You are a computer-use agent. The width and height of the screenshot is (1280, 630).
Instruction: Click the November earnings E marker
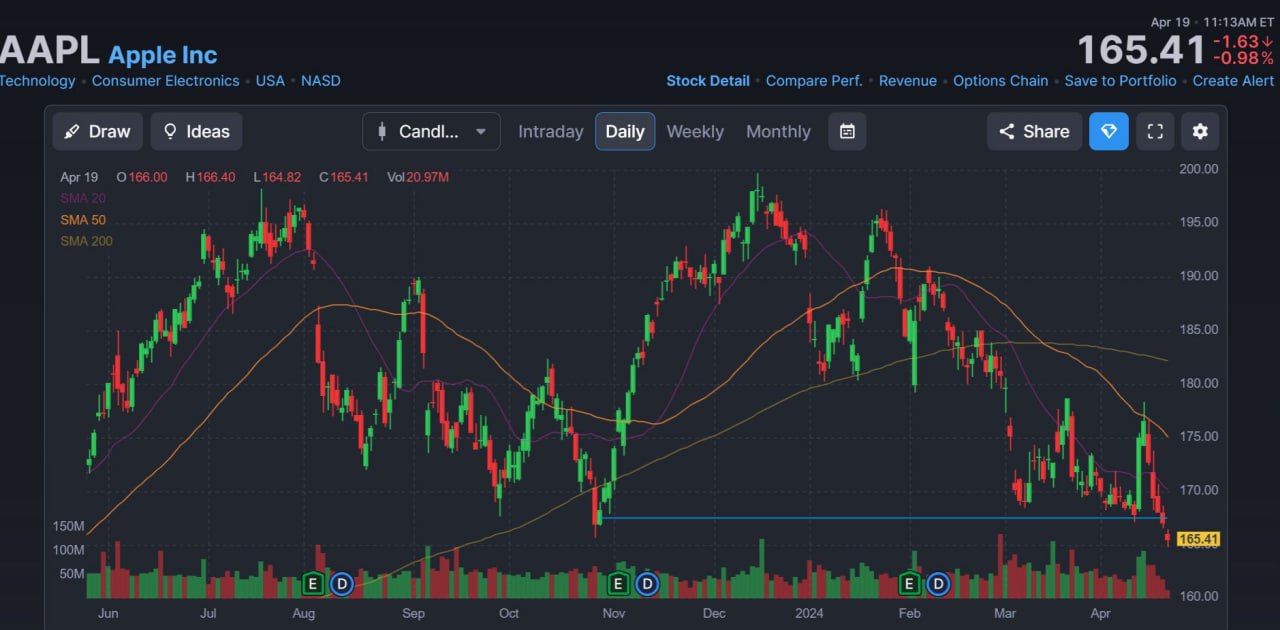pos(618,583)
